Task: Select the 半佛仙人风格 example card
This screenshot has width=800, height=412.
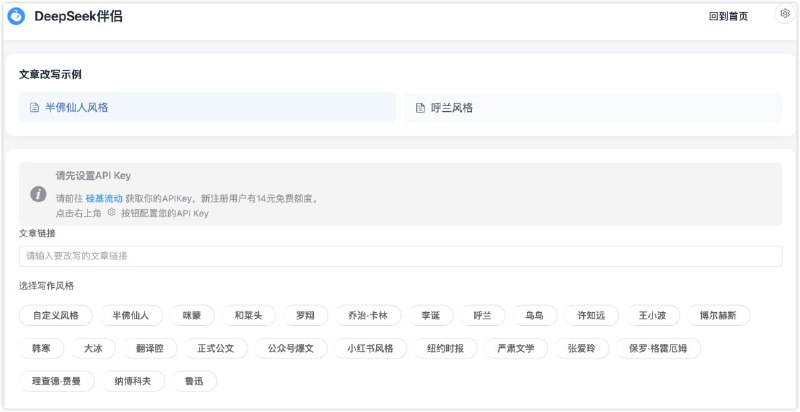Action: click(208, 108)
